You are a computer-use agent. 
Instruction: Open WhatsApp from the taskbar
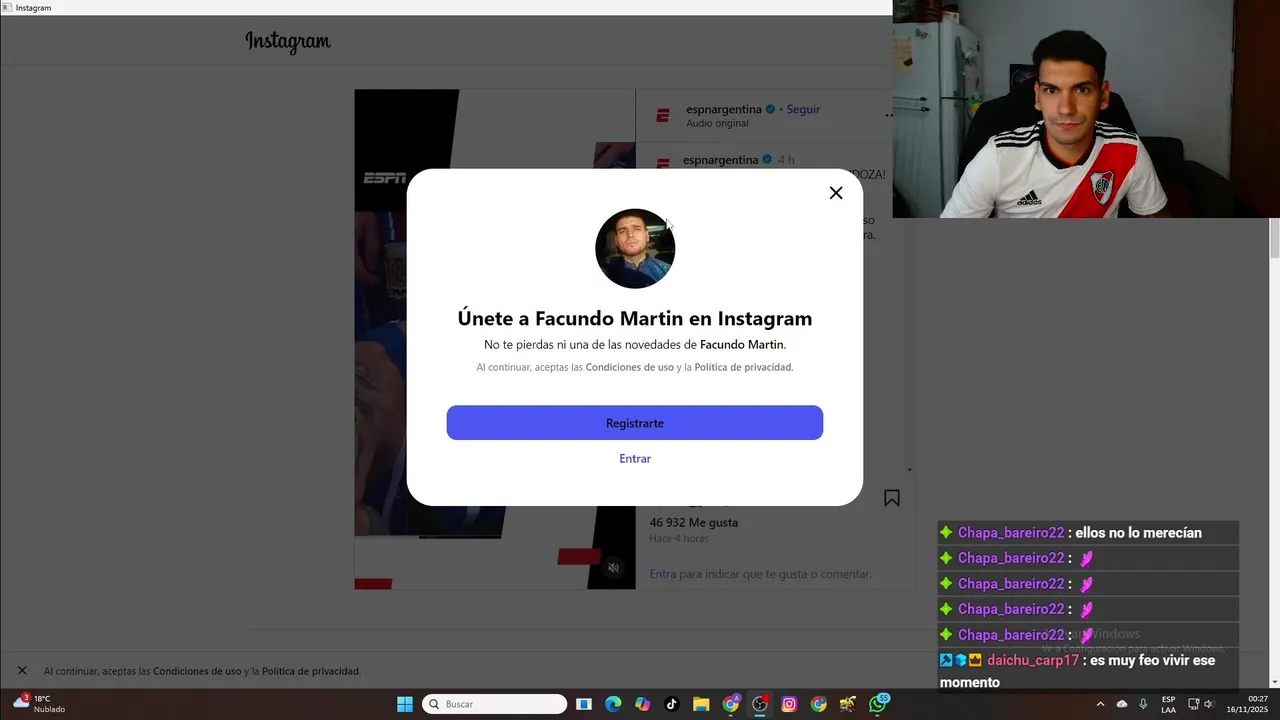[878, 704]
